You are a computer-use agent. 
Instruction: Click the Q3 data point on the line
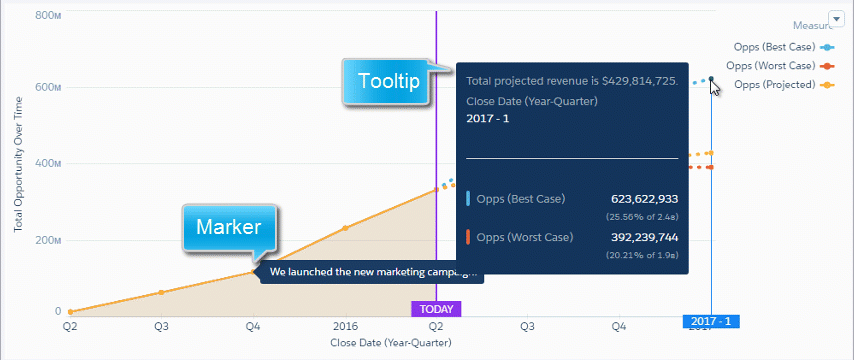161,292
